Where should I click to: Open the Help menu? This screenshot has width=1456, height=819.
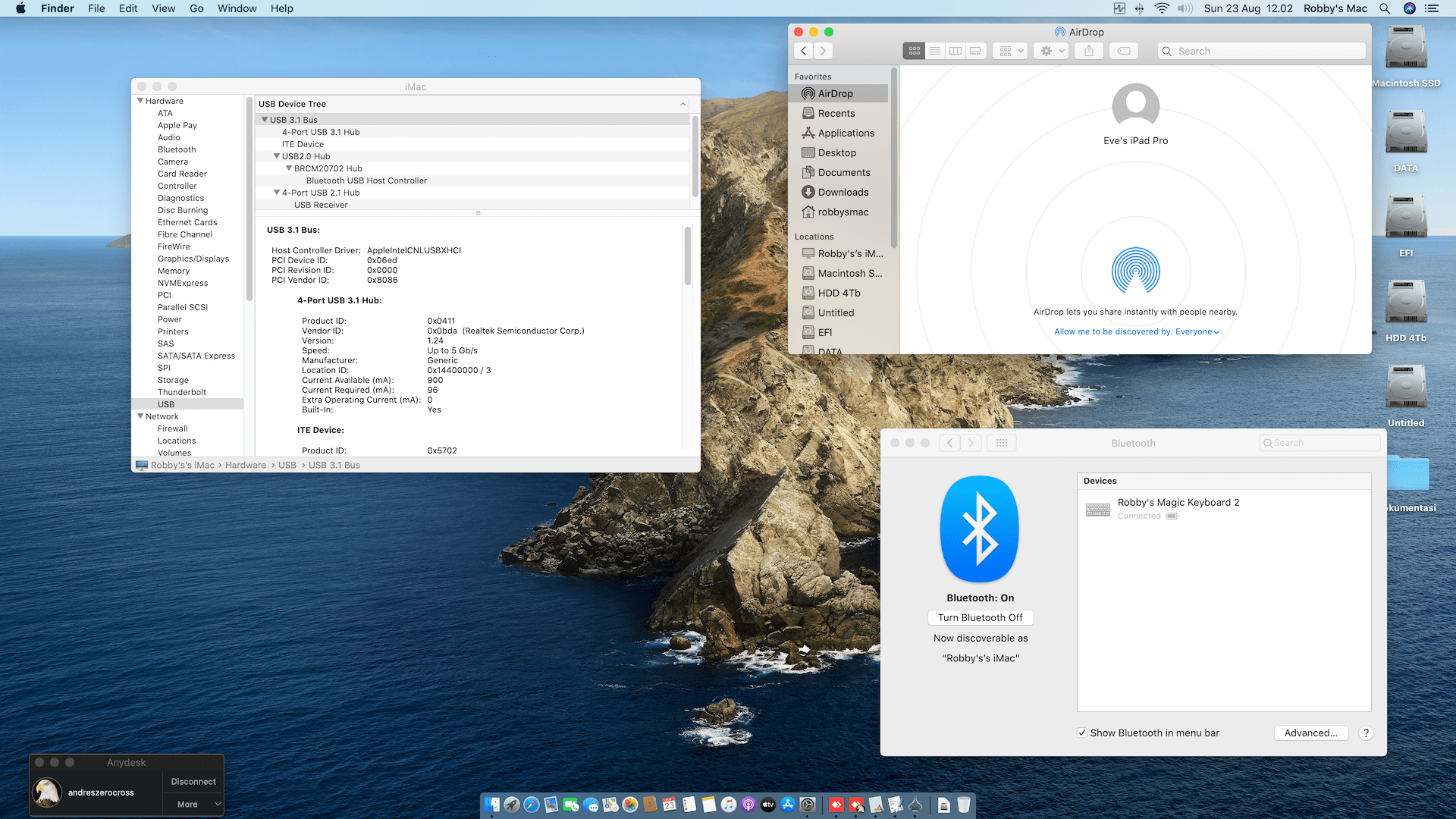(282, 8)
